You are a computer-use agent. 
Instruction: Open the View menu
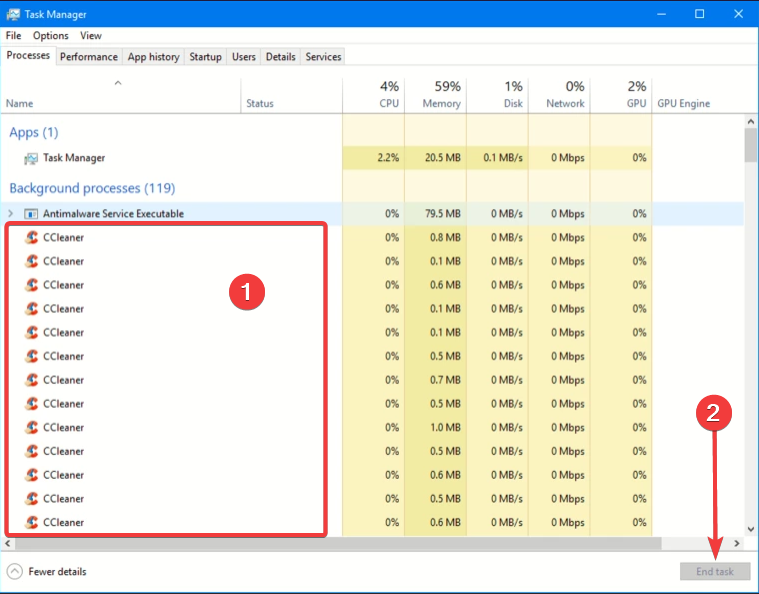pos(91,35)
